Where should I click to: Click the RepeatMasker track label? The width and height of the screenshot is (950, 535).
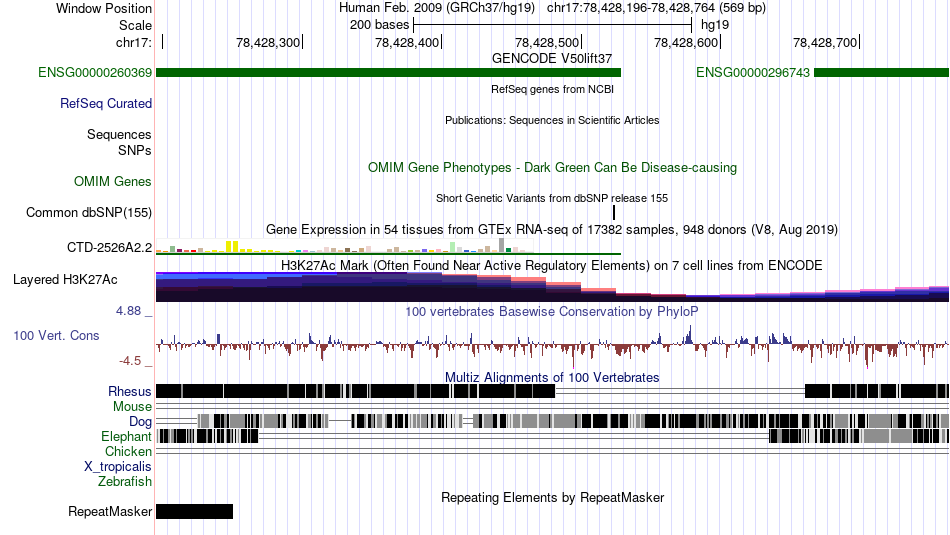point(110,512)
